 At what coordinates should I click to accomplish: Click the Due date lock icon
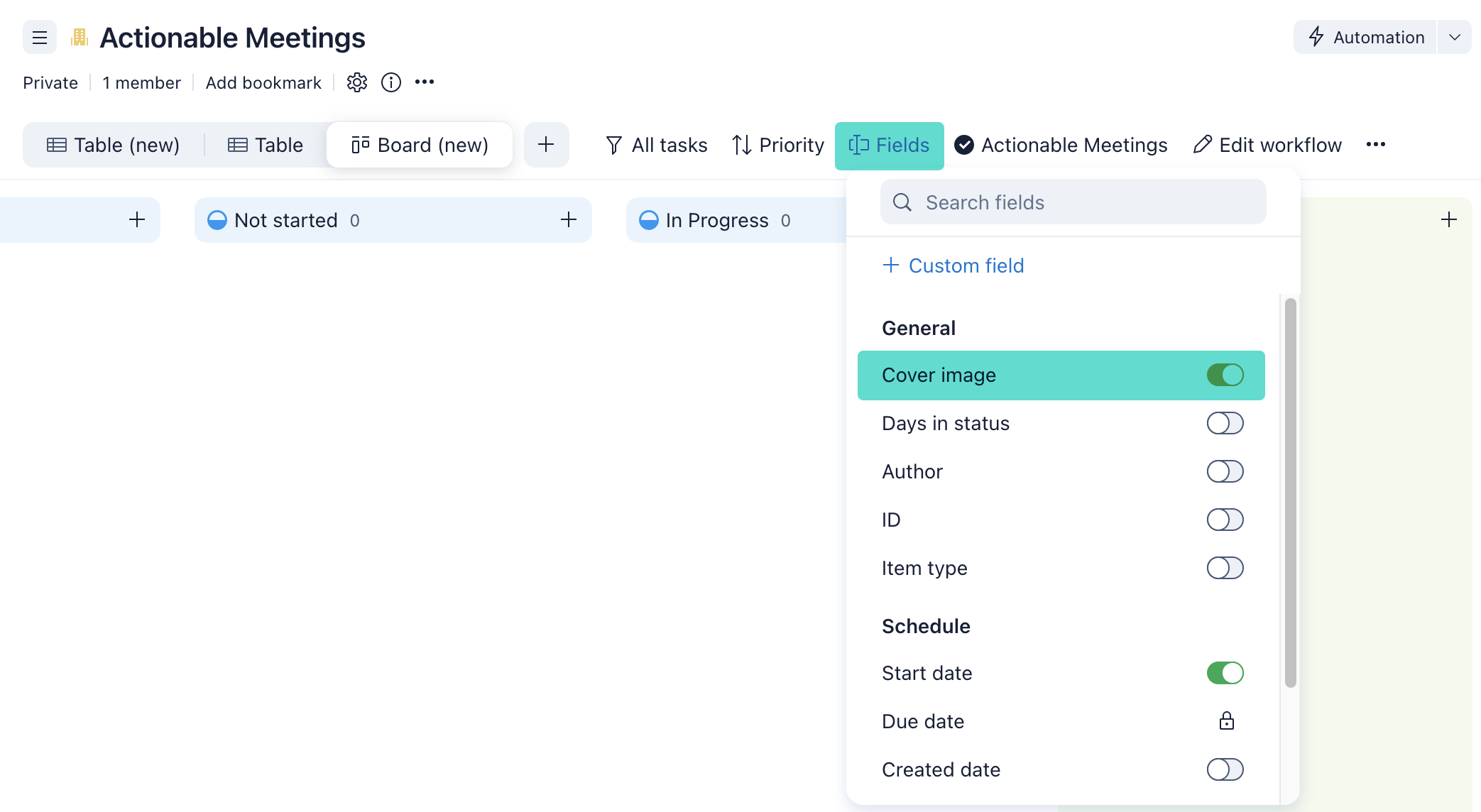(x=1226, y=721)
